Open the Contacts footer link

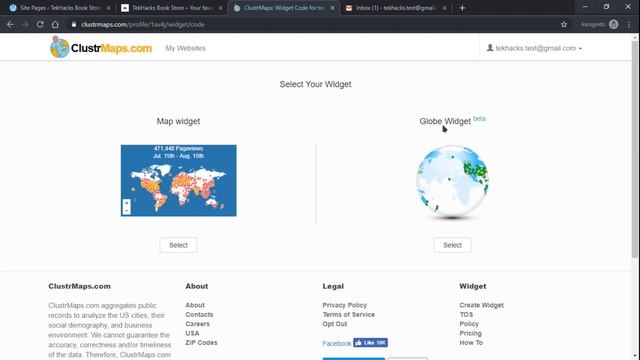click(x=199, y=314)
